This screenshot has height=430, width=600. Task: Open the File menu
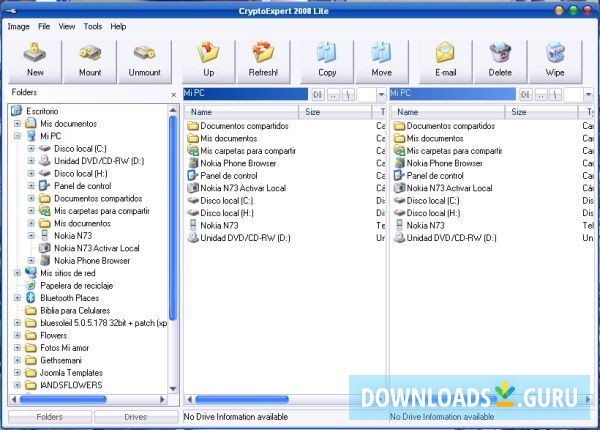pyautogui.click(x=44, y=26)
